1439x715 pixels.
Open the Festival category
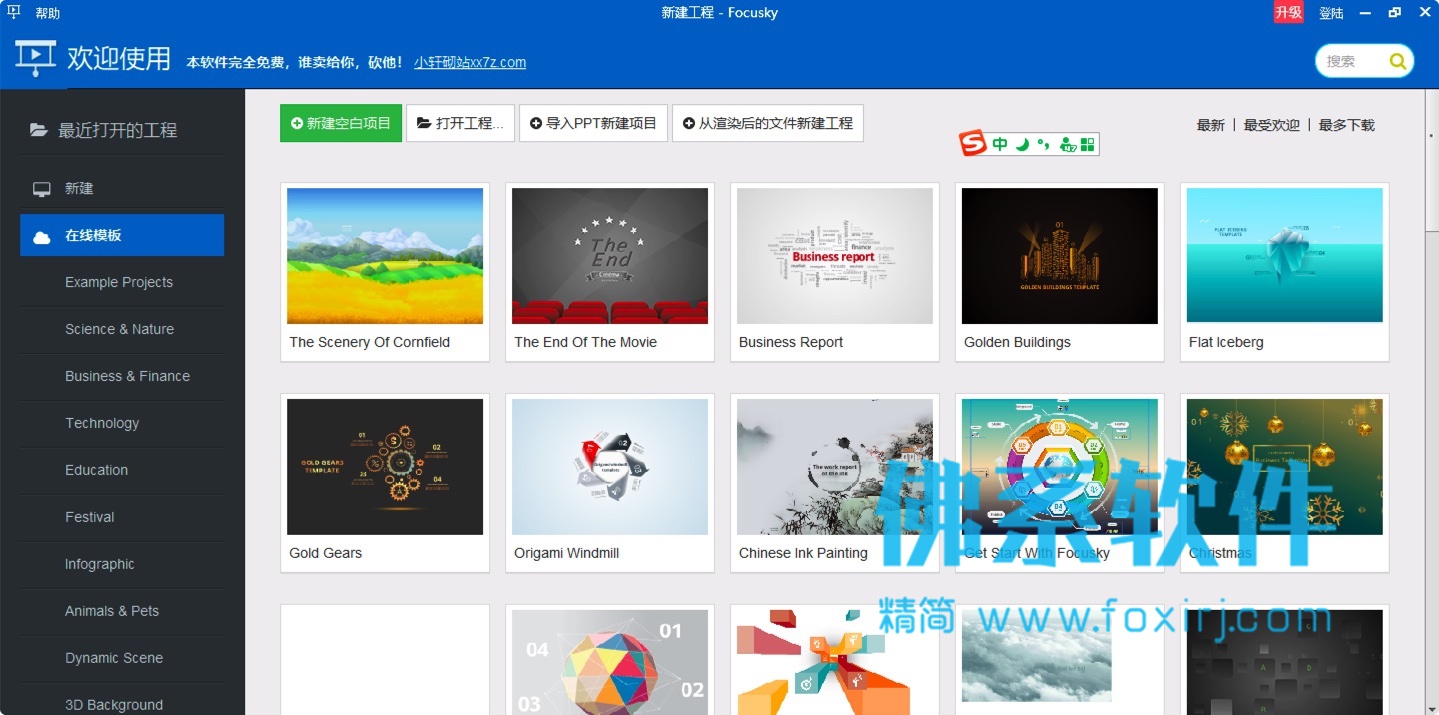[90, 517]
